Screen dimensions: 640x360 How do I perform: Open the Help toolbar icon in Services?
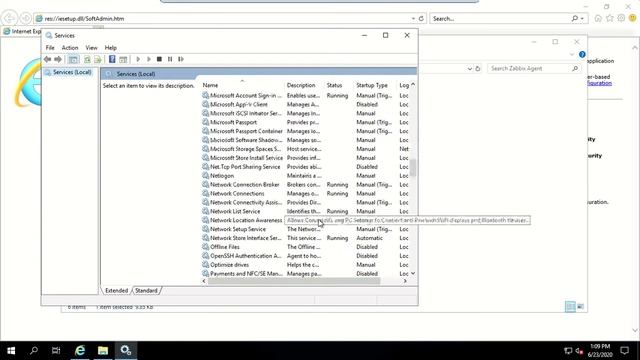[x=112, y=59]
